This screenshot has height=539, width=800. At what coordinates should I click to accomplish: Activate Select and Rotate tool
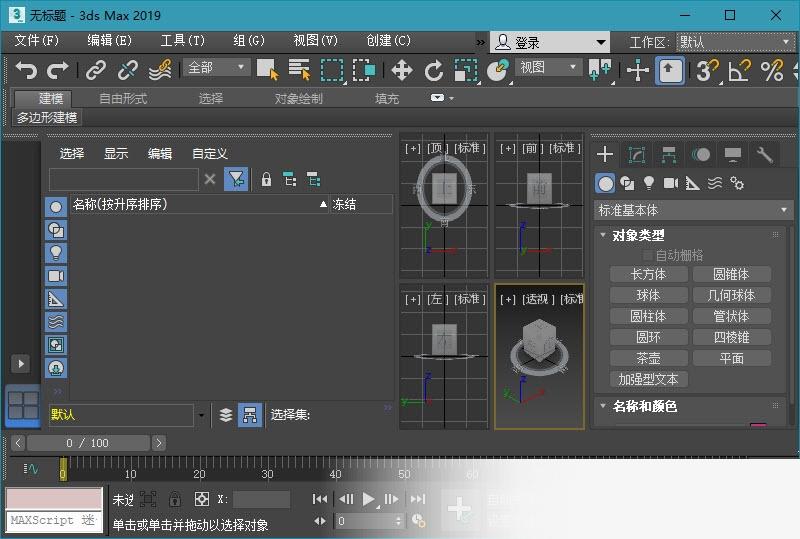tap(434, 70)
